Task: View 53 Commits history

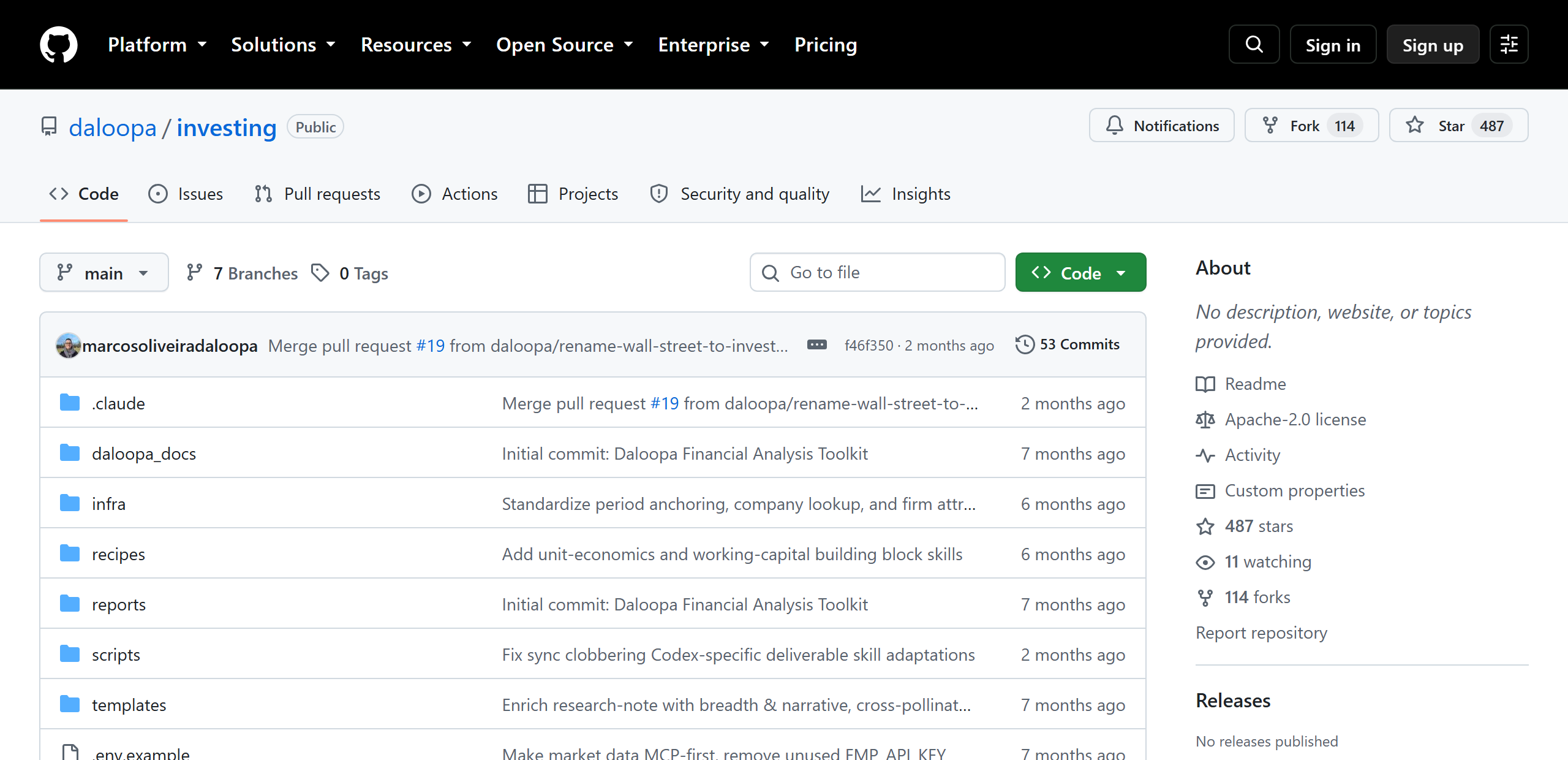Action: click(x=1068, y=344)
